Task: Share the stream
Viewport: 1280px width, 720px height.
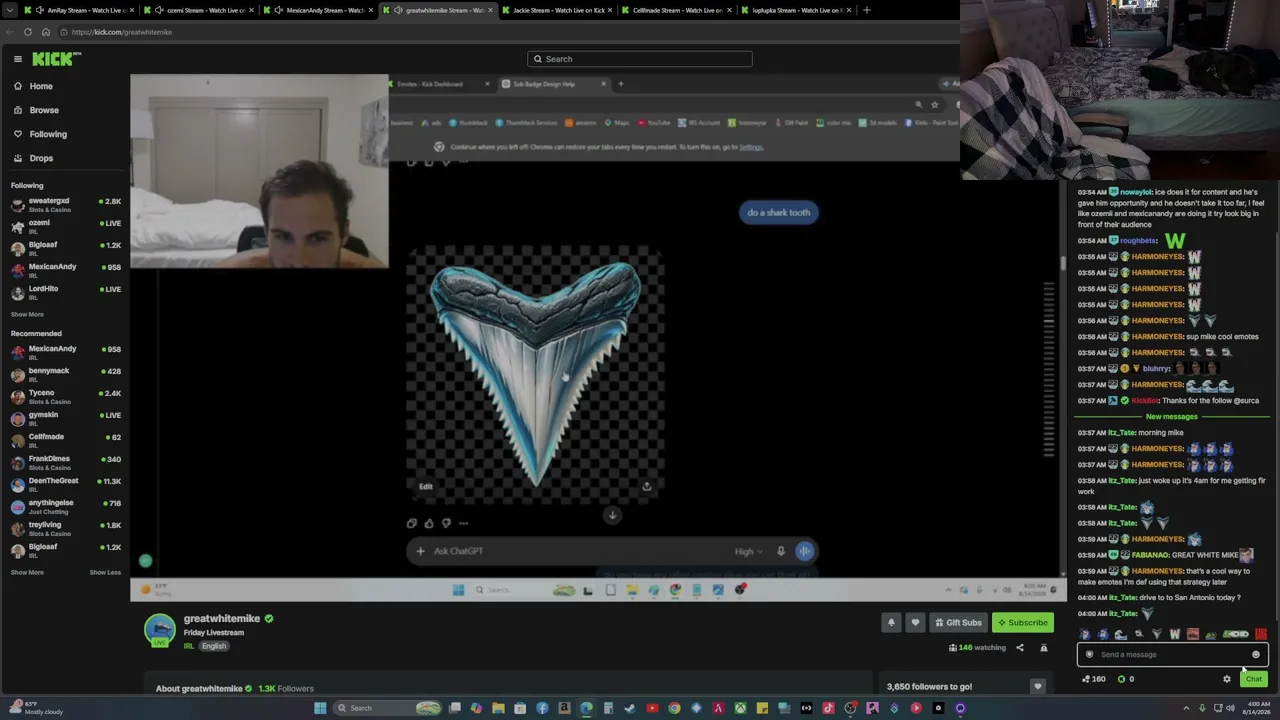Action: pos(1020,648)
